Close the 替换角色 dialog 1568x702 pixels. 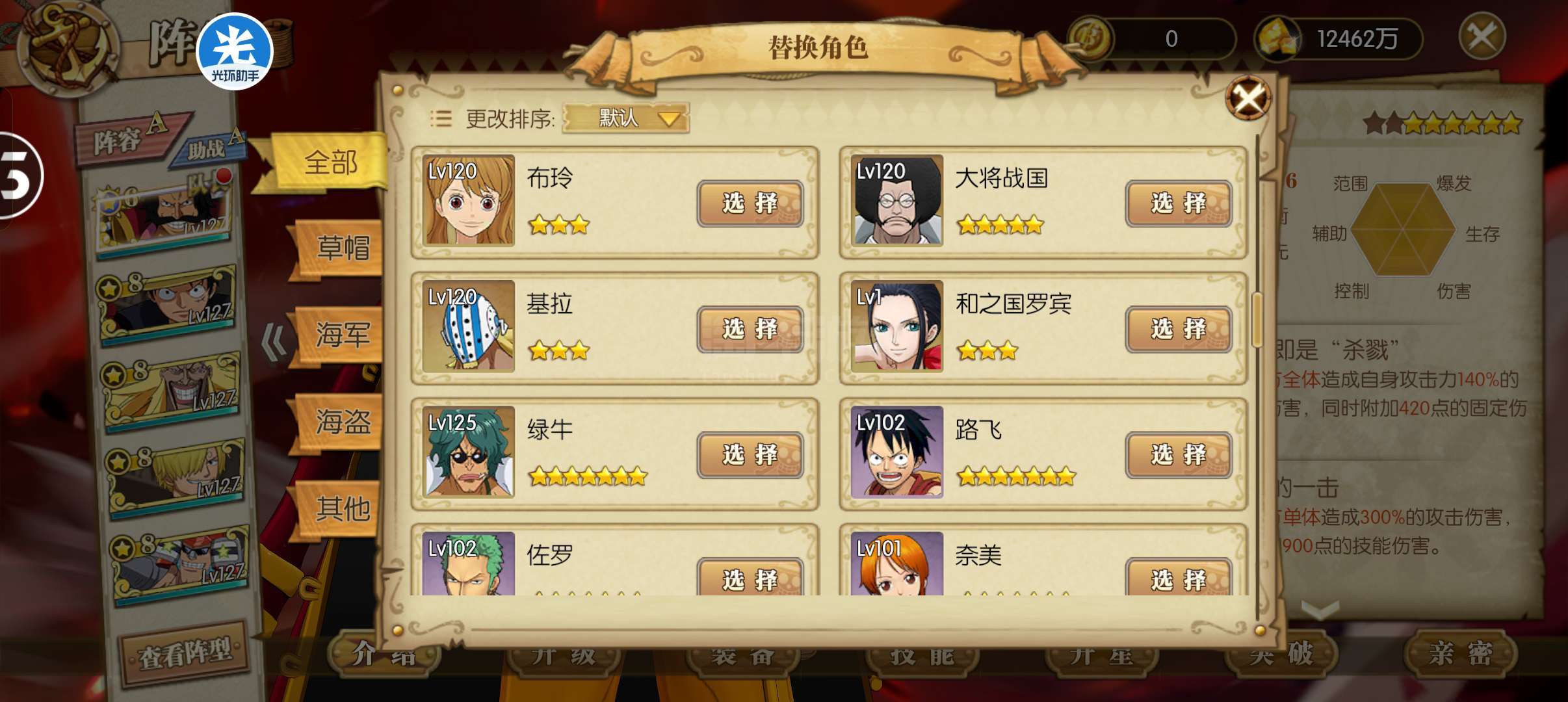pos(1248,98)
